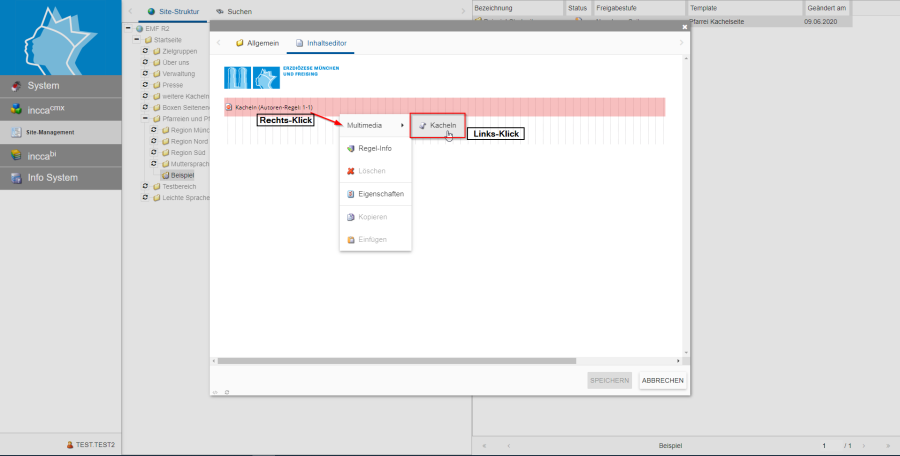Collapse the Startseite tree node
The width and height of the screenshot is (900, 456).
click(x=137, y=39)
